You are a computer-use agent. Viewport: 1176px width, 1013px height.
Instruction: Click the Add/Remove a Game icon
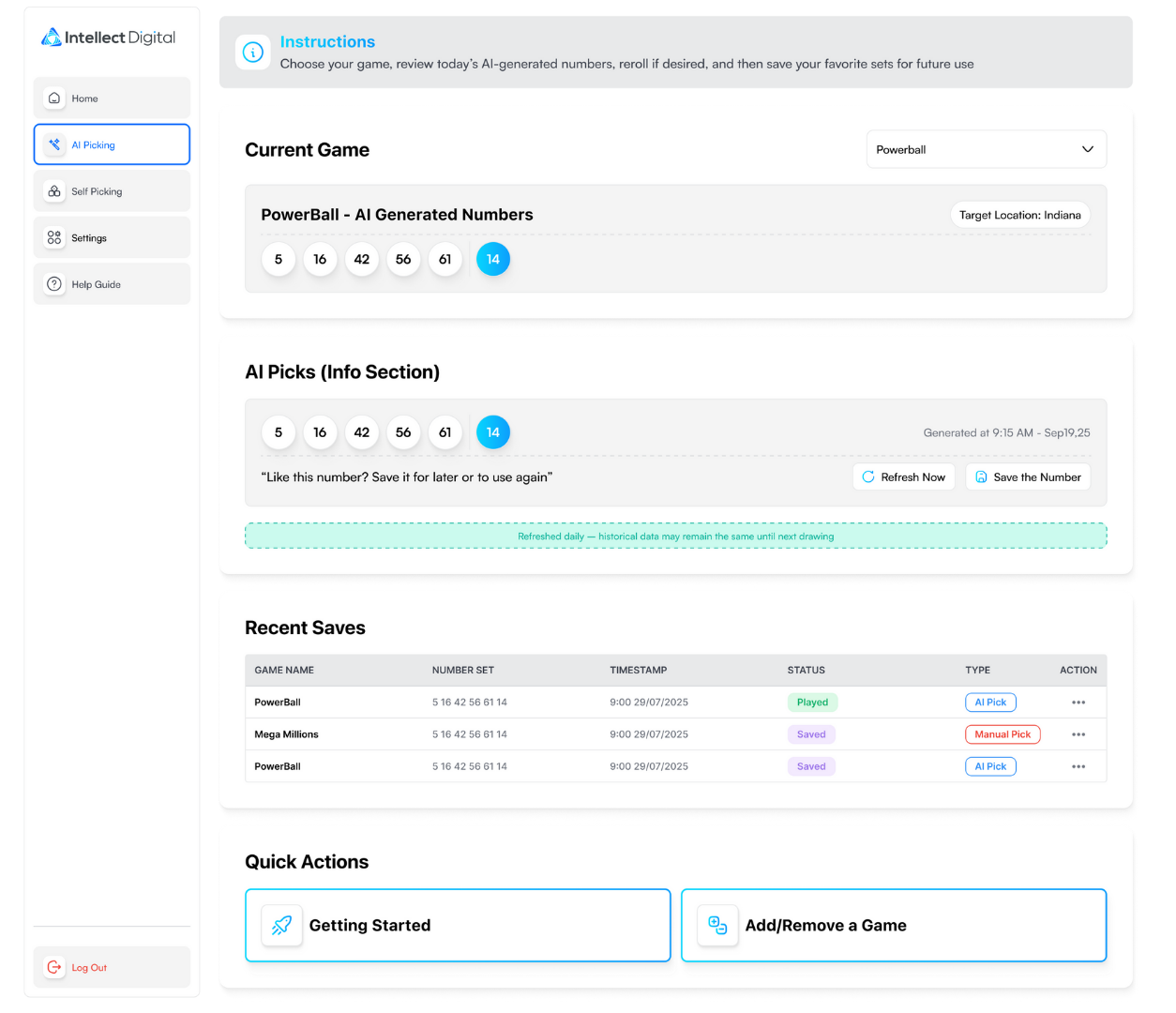click(x=717, y=926)
